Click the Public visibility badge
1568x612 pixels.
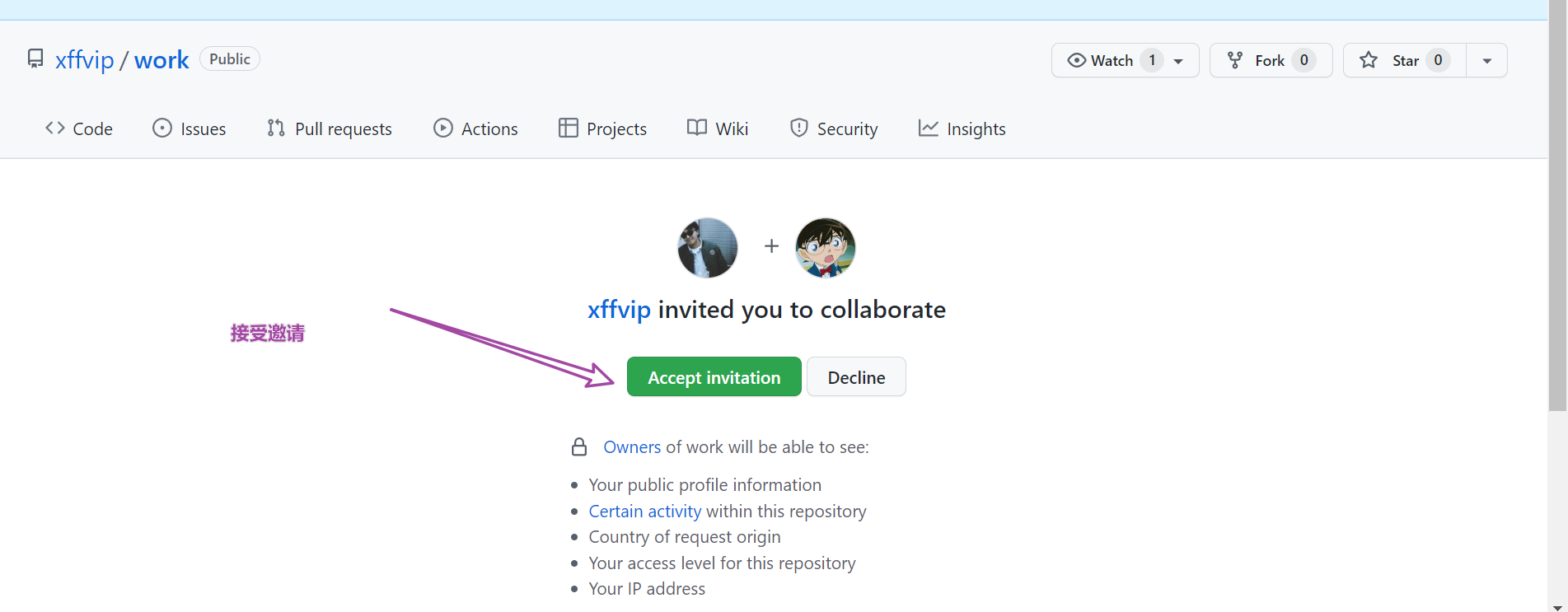click(x=230, y=59)
